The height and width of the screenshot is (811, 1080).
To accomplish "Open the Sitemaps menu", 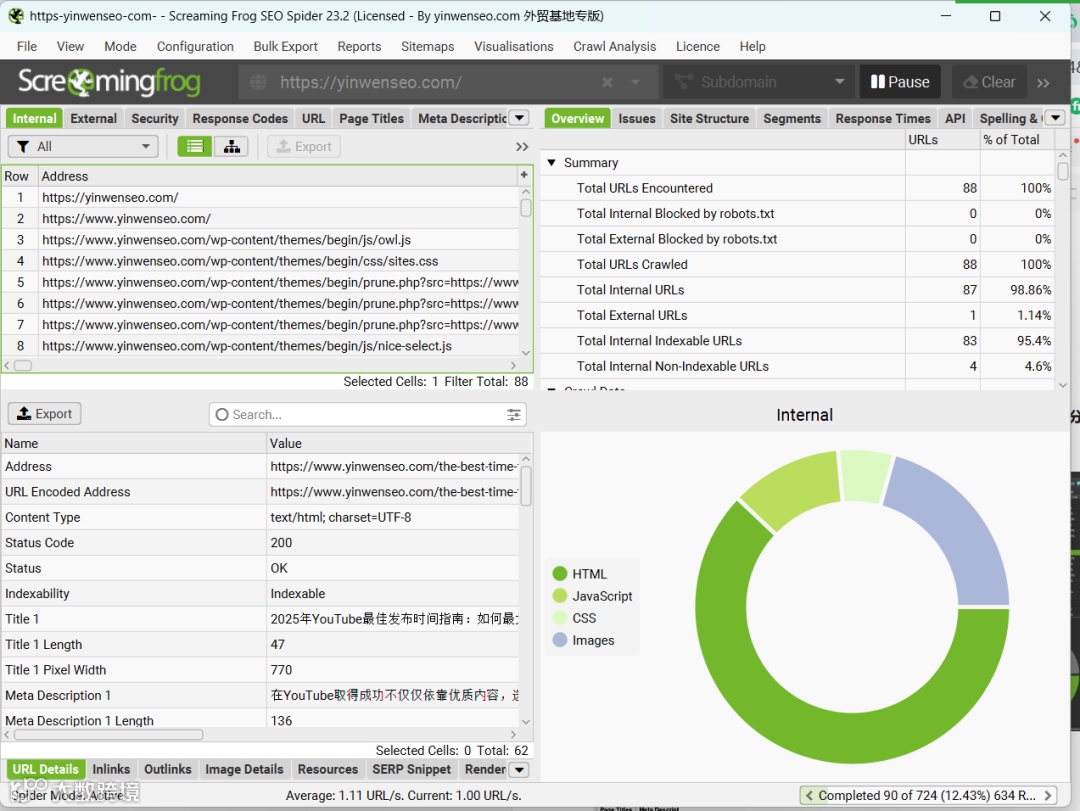I will point(427,46).
